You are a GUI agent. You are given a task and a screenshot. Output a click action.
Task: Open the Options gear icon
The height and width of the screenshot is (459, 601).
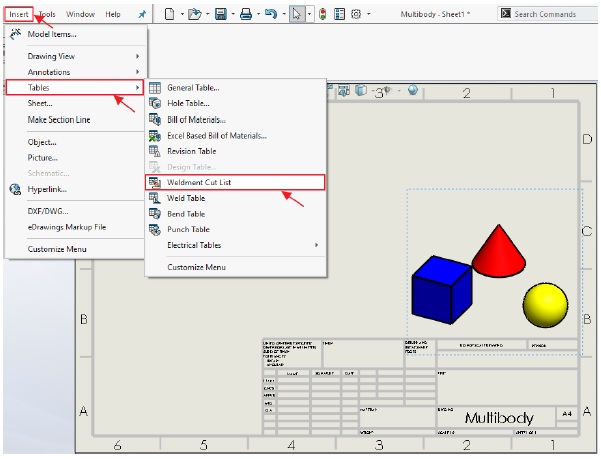point(356,14)
